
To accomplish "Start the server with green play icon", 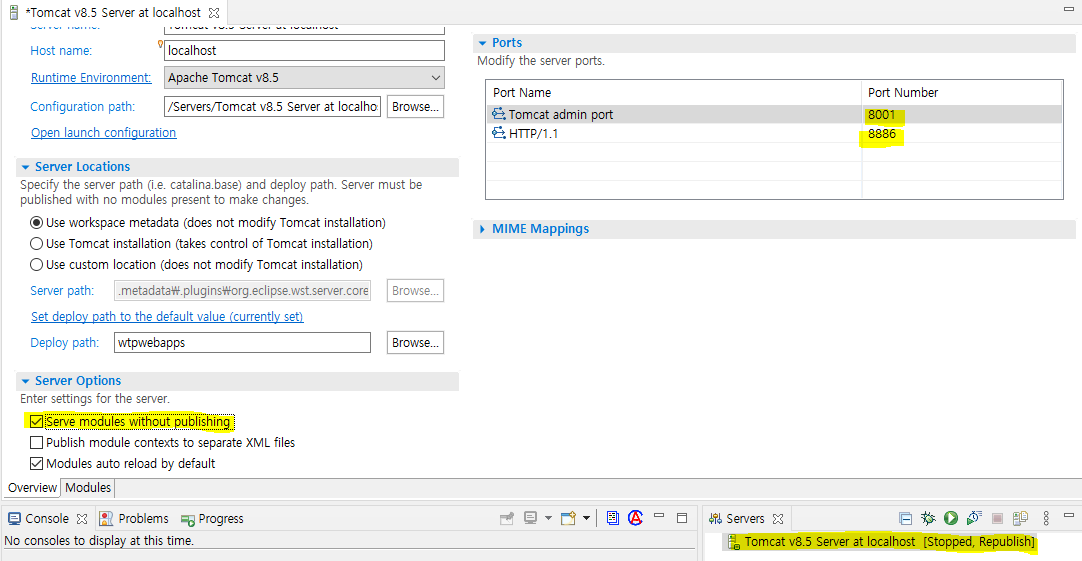I will click(951, 518).
